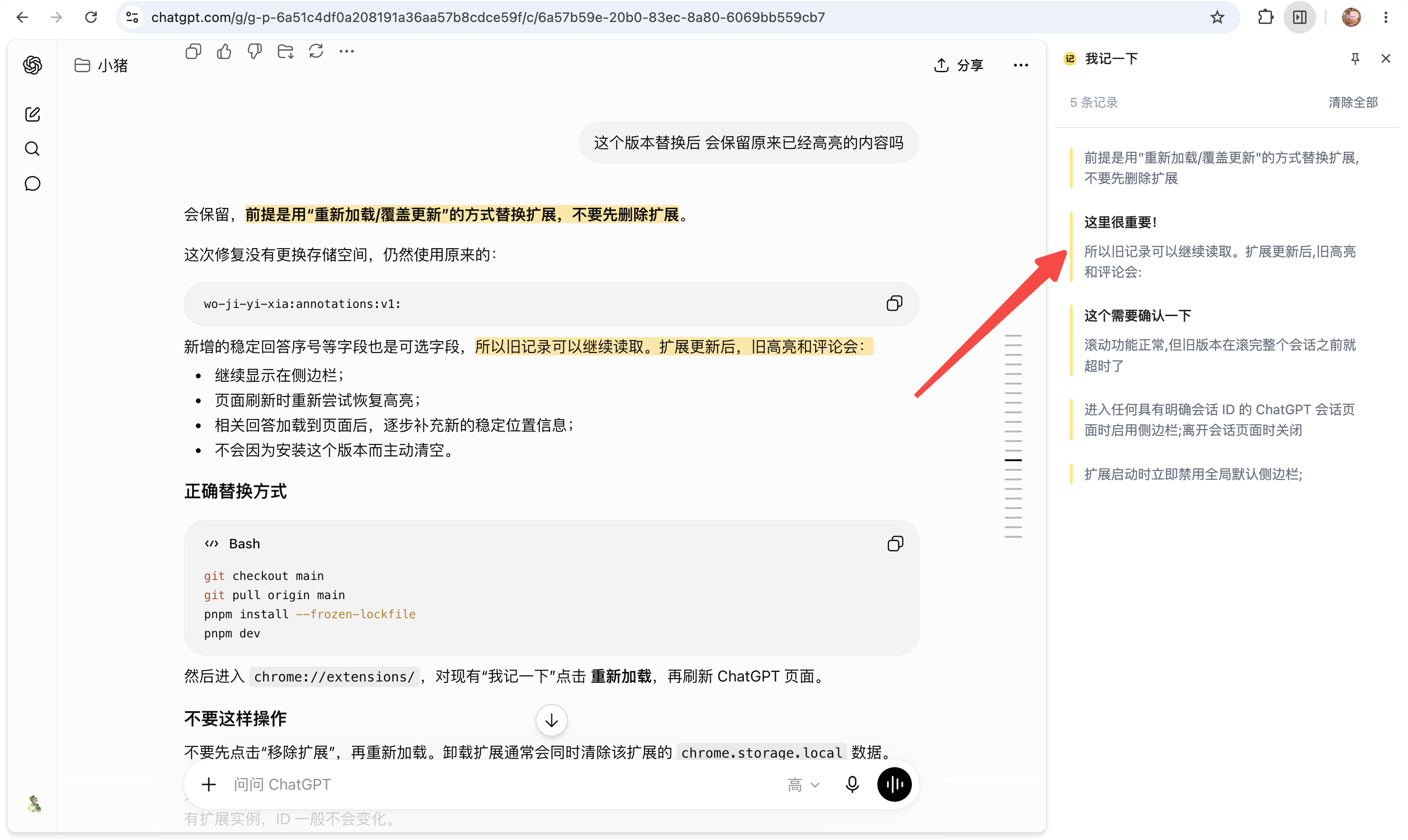Bookmark this page with the star icon
1408x840 pixels.
click(x=1217, y=18)
